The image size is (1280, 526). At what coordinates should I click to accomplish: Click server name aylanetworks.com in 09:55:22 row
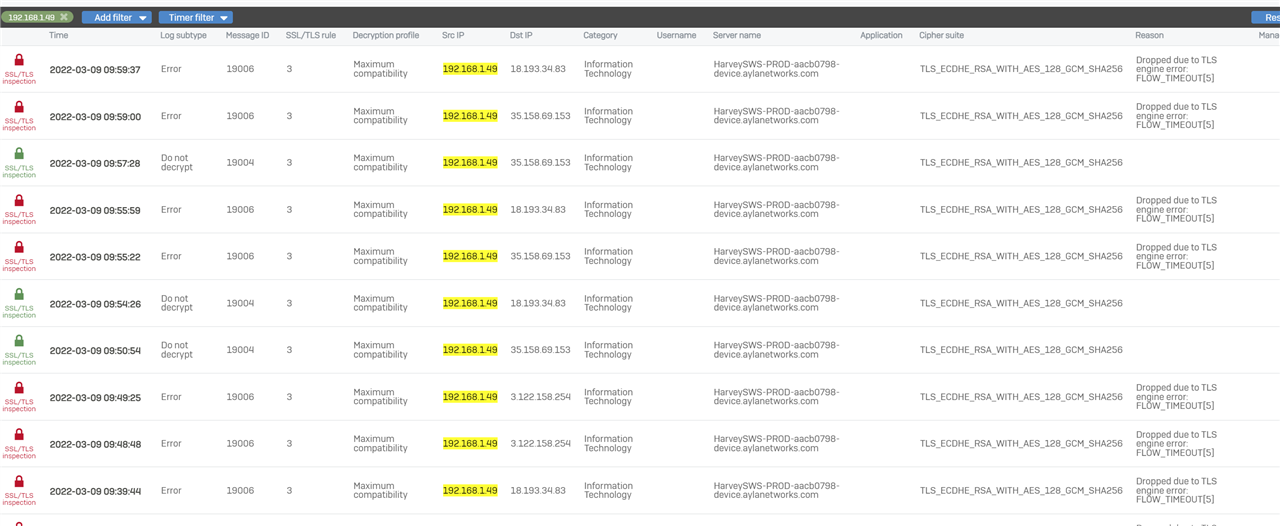(x=776, y=256)
